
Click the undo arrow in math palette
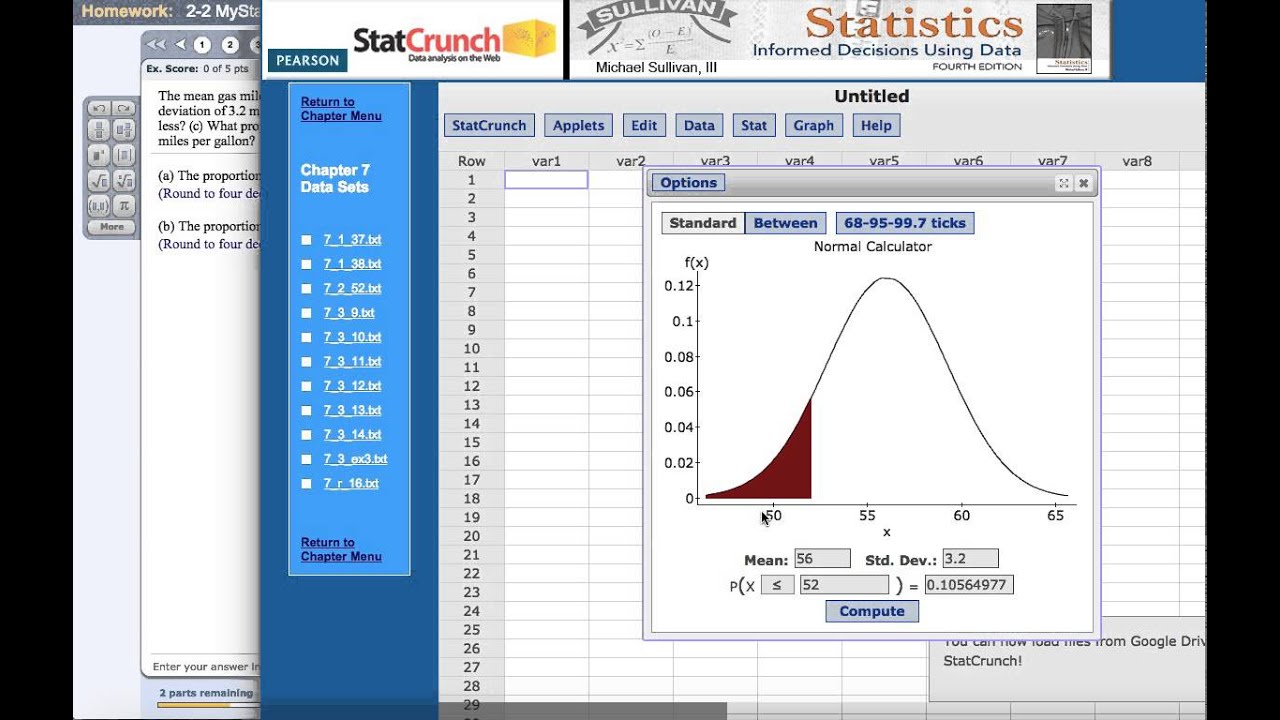pyautogui.click(x=99, y=108)
